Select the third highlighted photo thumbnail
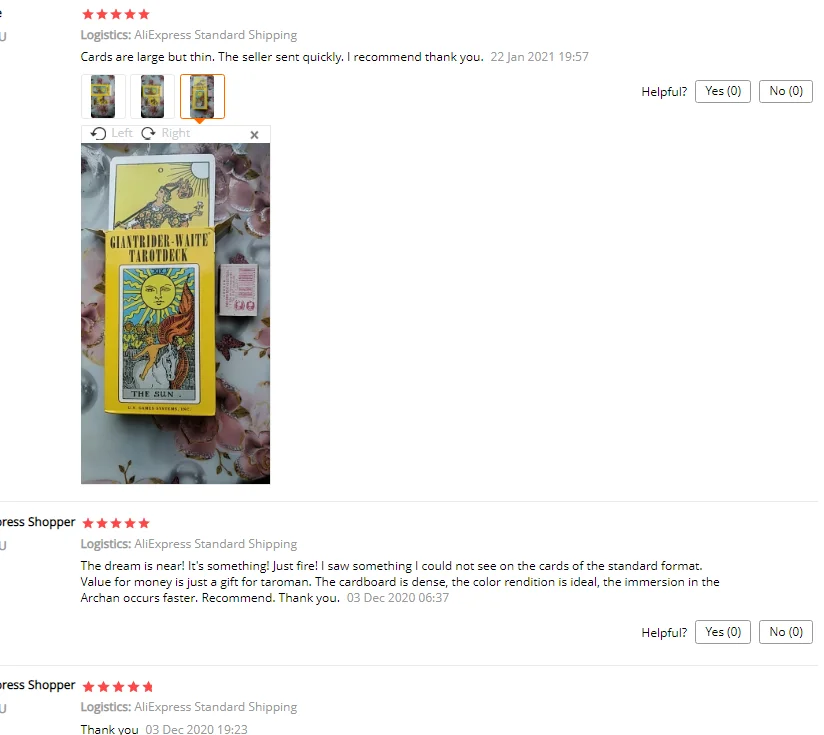The width and height of the screenshot is (824, 735). coord(202,97)
